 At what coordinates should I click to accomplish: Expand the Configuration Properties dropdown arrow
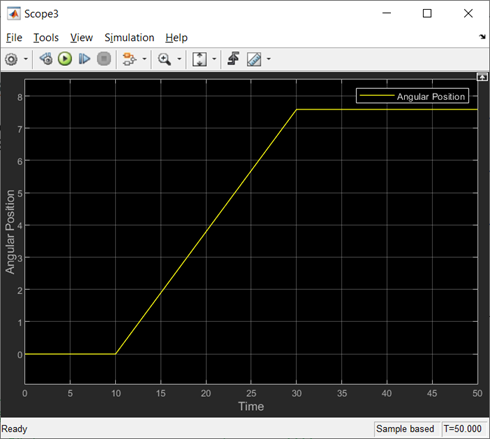click(26, 59)
